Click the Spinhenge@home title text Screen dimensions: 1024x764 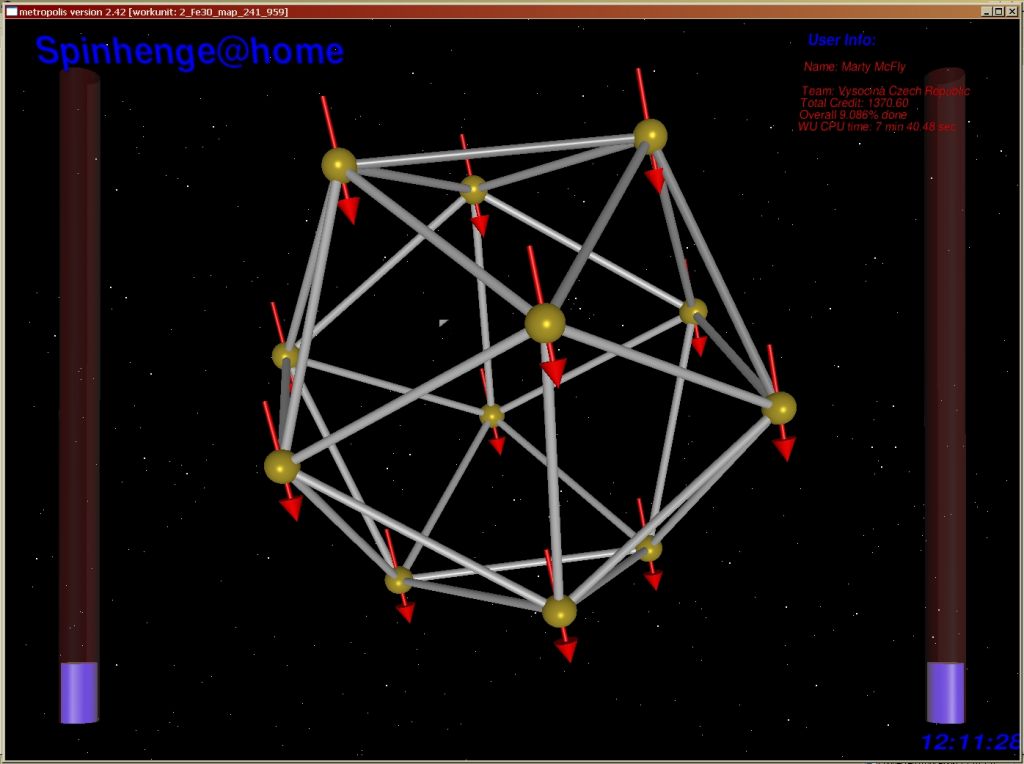coord(190,51)
